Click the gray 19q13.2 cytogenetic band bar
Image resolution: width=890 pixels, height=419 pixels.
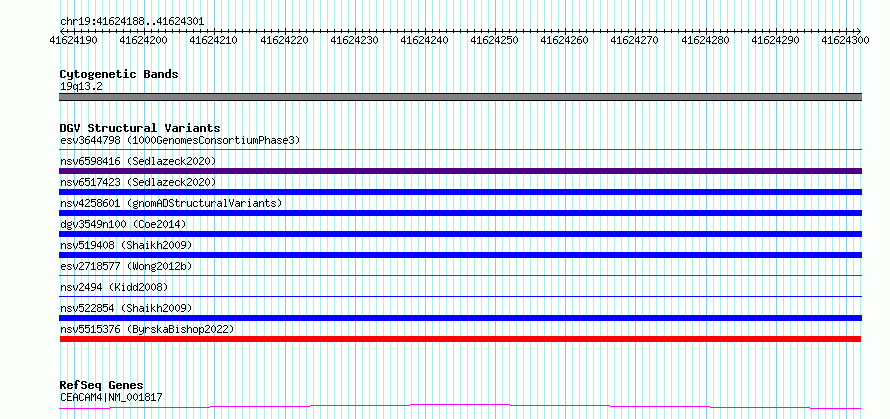tap(460, 97)
